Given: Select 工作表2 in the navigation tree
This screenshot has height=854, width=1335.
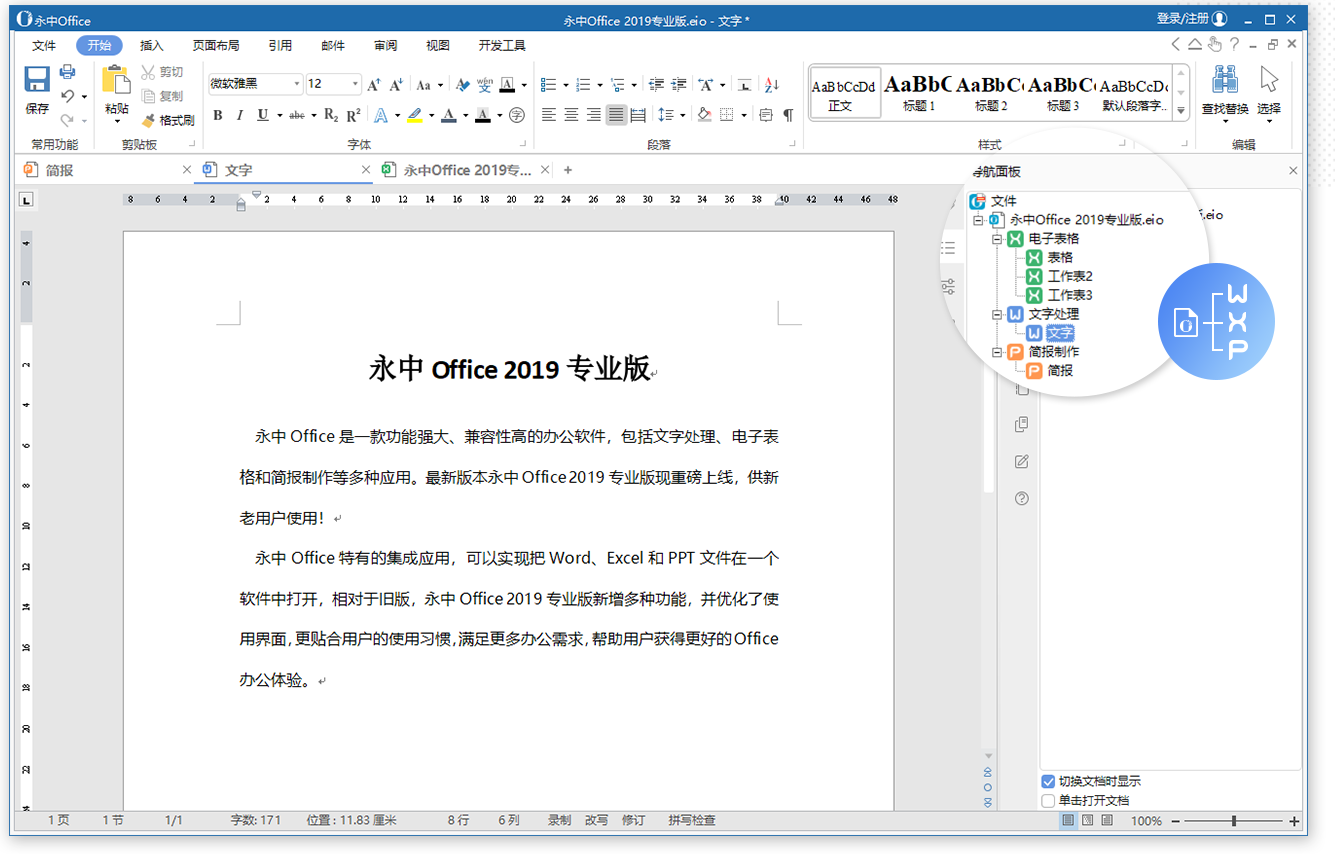Looking at the screenshot, I should pyautogui.click(x=1070, y=276).
